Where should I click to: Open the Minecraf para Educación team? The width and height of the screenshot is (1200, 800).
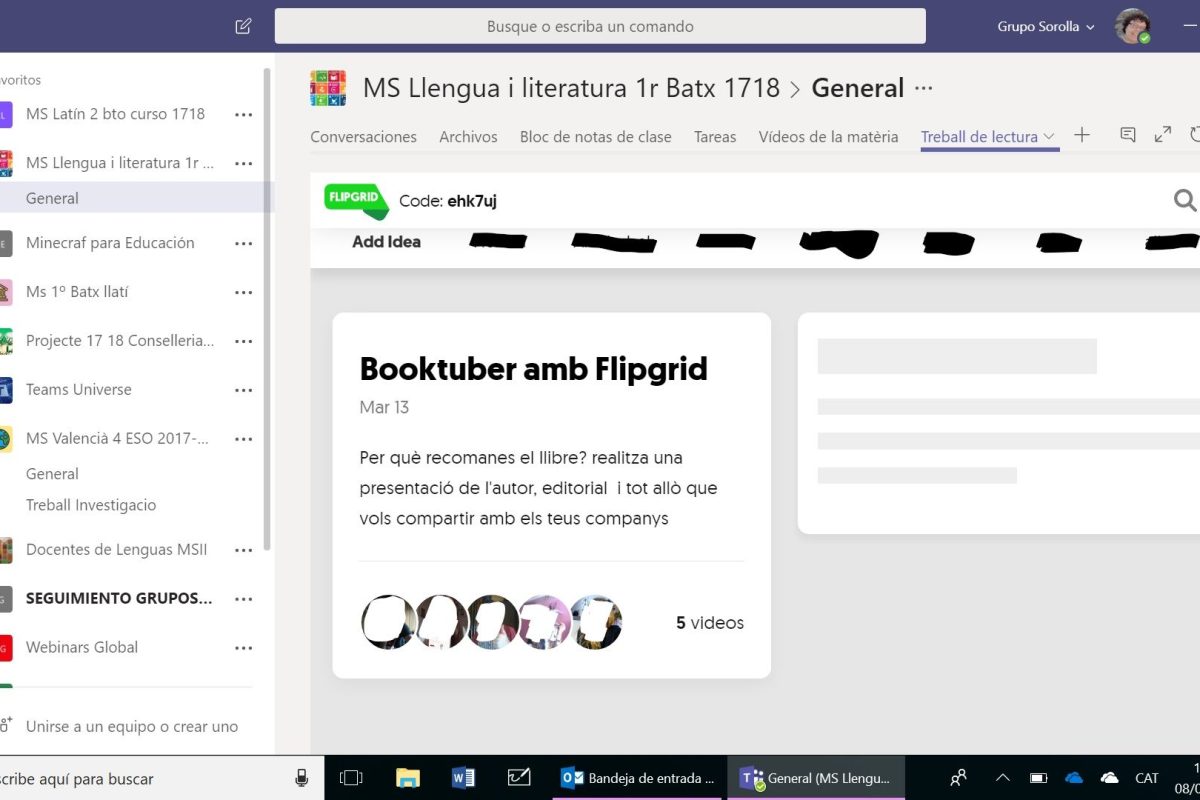[x=110, y=243]
